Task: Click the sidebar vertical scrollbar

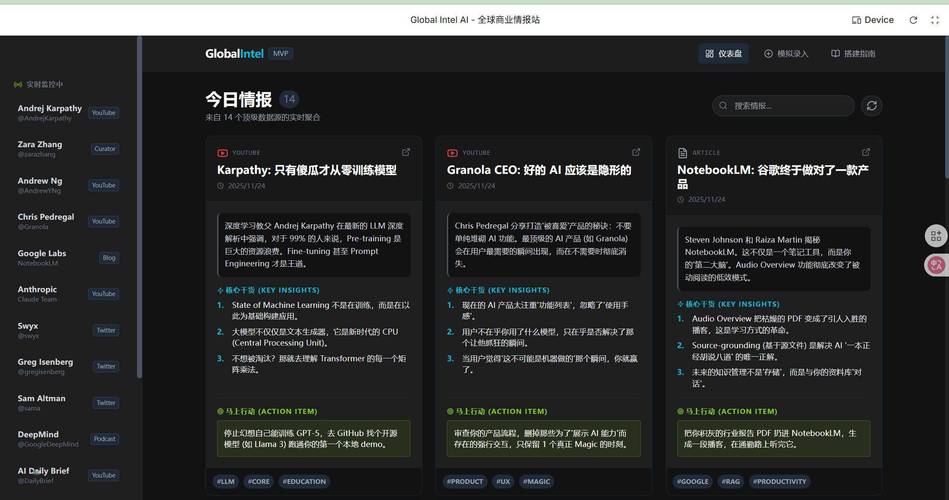Action: point(140,207)
